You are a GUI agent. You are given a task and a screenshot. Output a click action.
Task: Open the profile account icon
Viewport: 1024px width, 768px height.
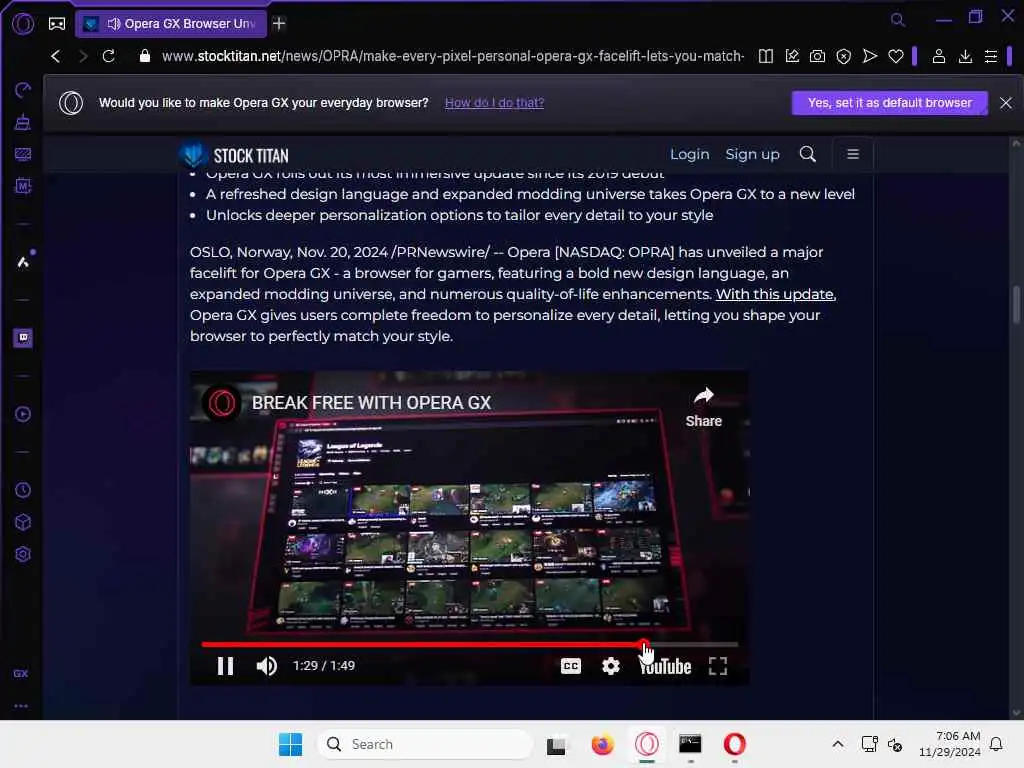[x=938, y=56]
